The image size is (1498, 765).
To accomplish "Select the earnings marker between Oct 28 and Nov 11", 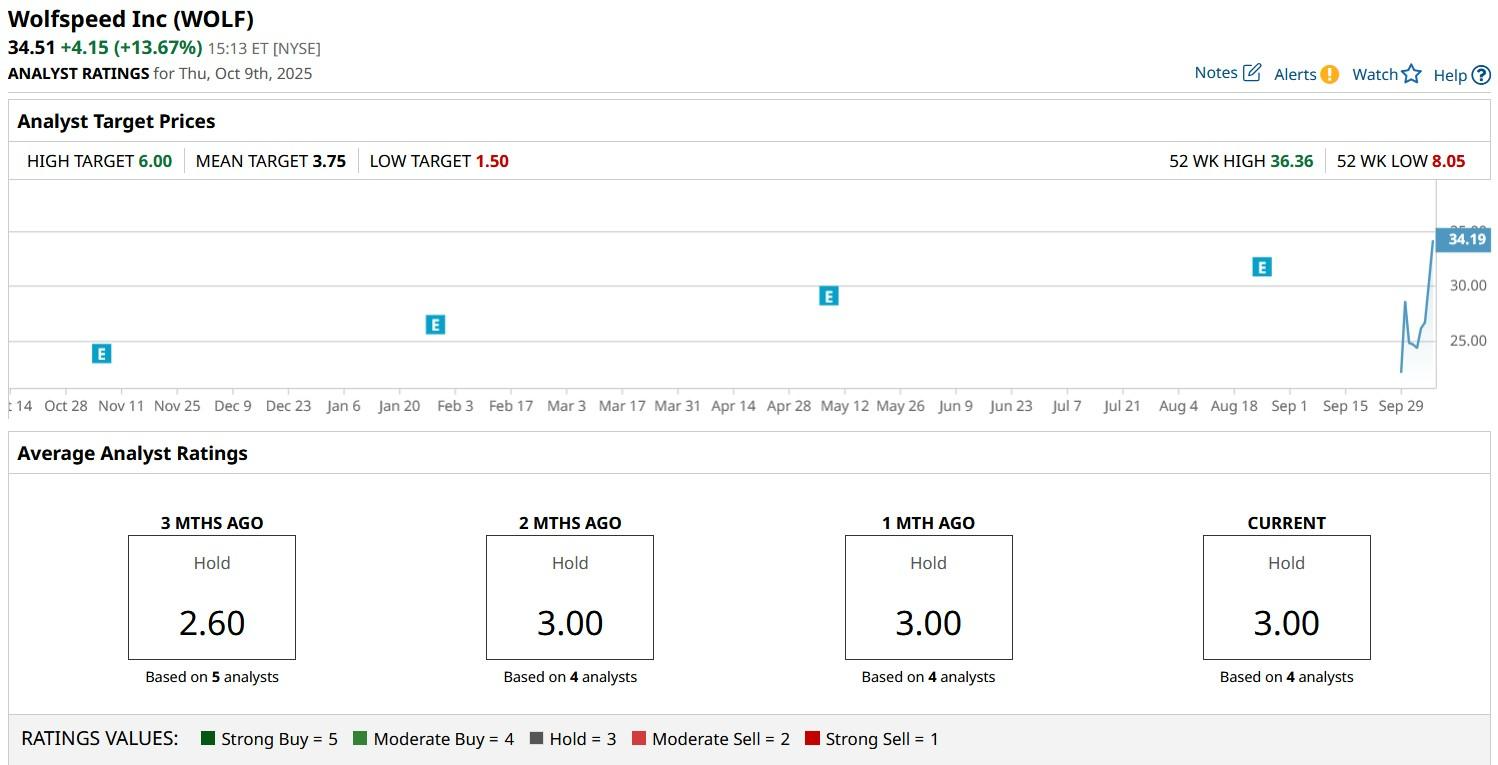I will click(x=101, y=353).
